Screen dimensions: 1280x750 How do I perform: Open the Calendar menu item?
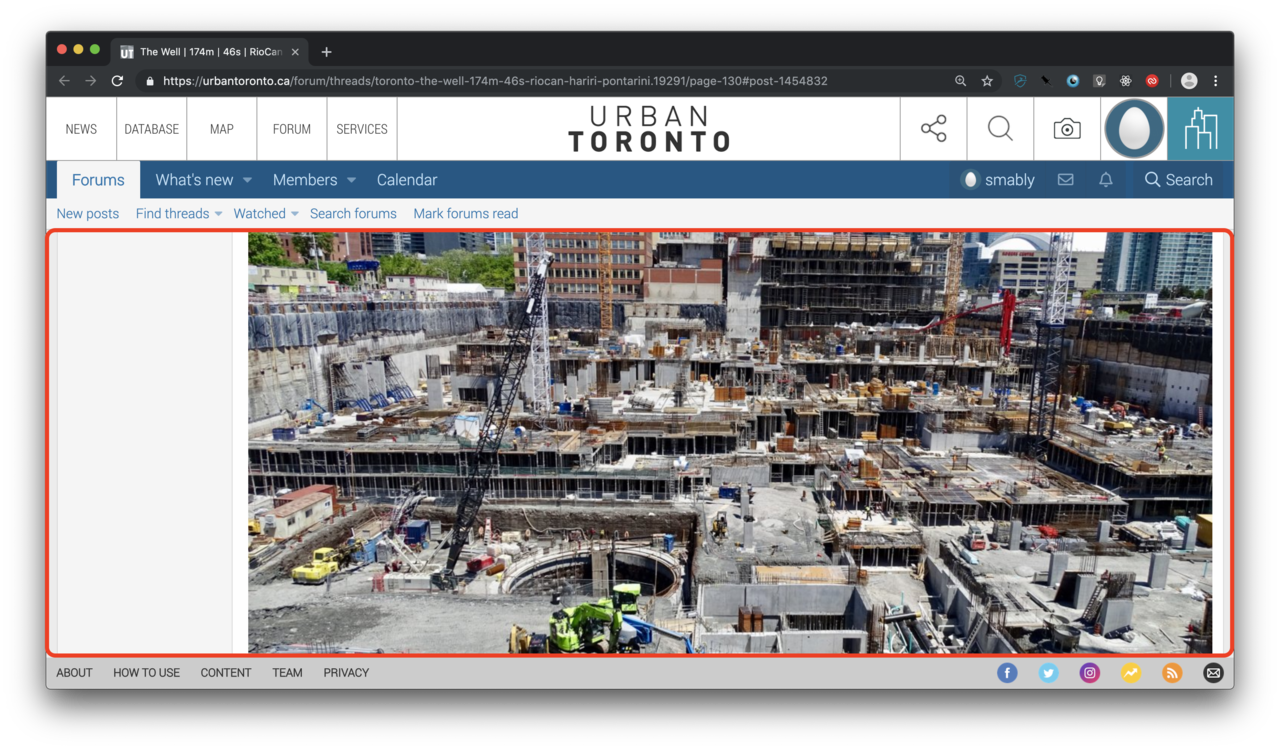coord(406,180)
